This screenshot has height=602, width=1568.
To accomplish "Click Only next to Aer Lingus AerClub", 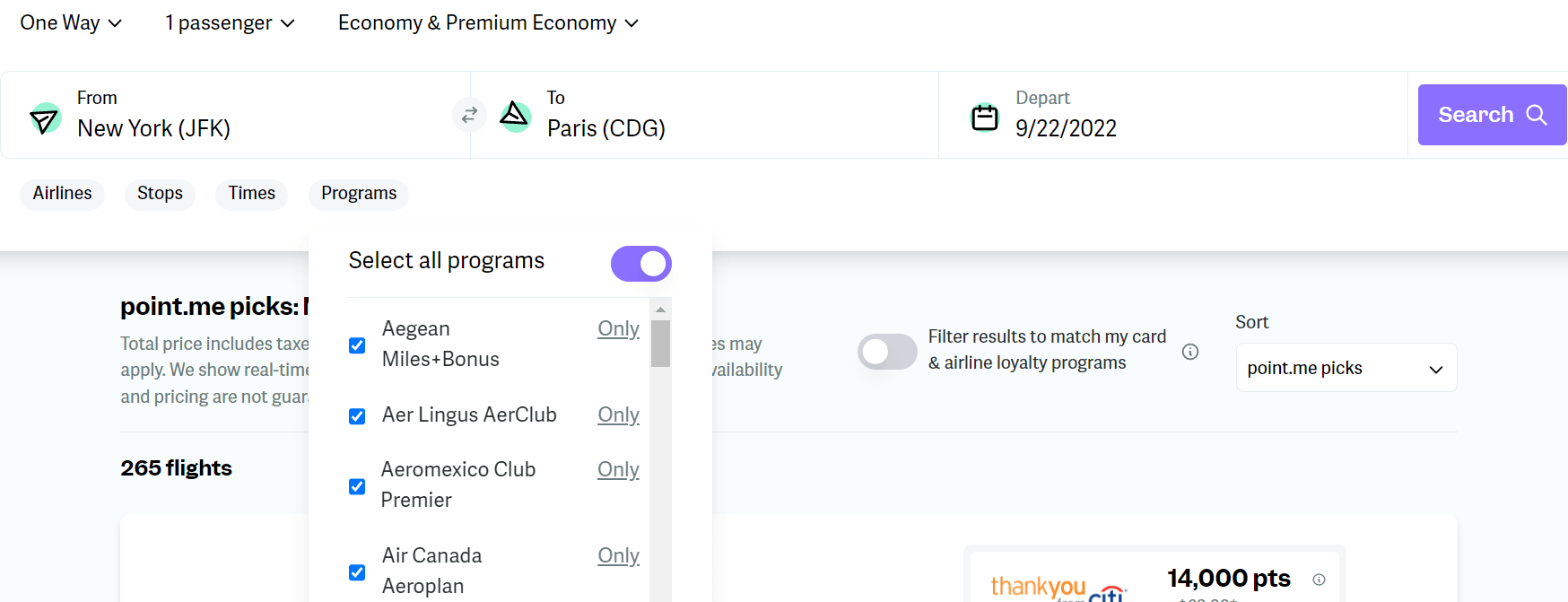I will pyautogui.click(x=618, y=414).
